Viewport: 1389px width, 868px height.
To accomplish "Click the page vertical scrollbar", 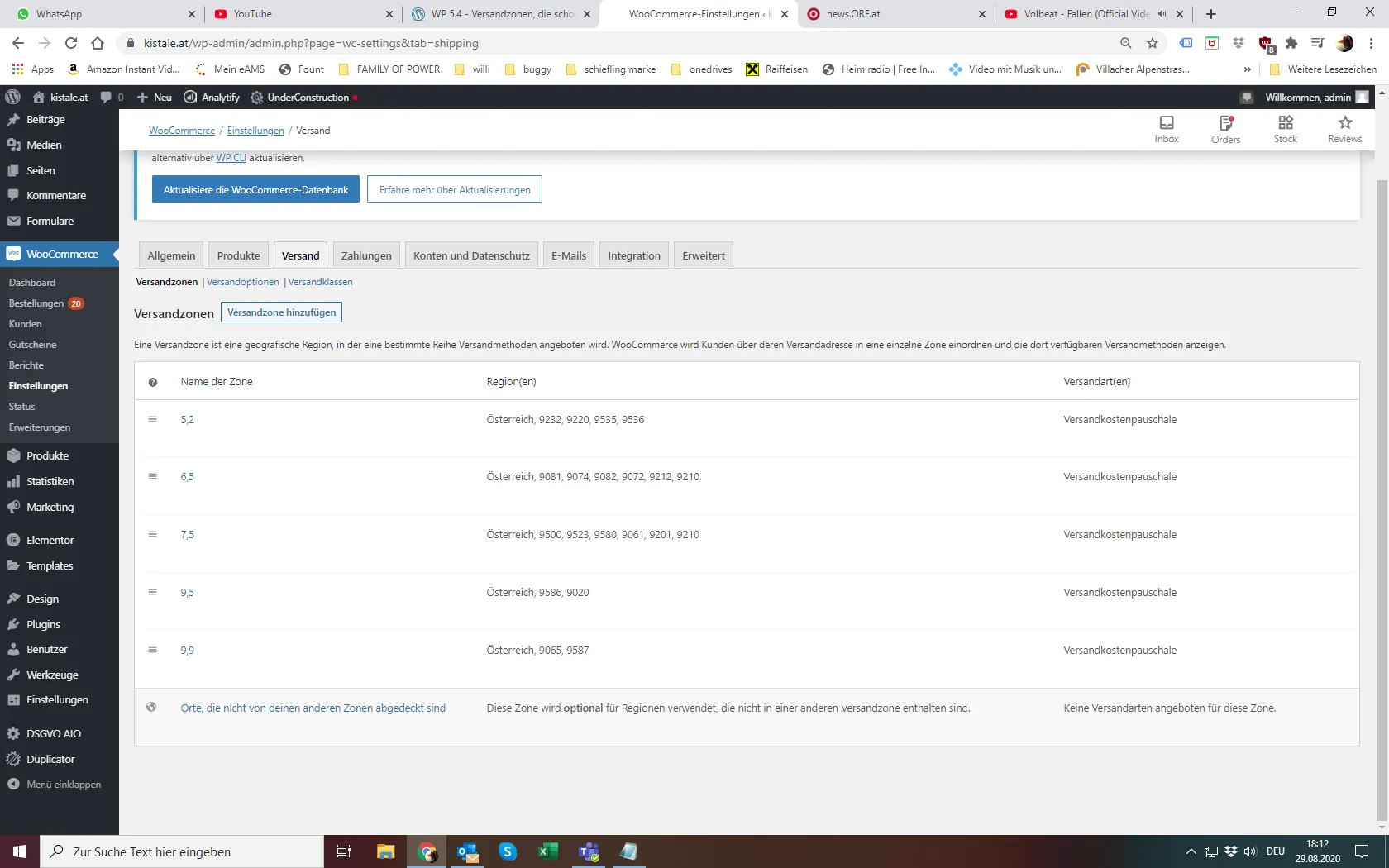I will [1382, 496].
